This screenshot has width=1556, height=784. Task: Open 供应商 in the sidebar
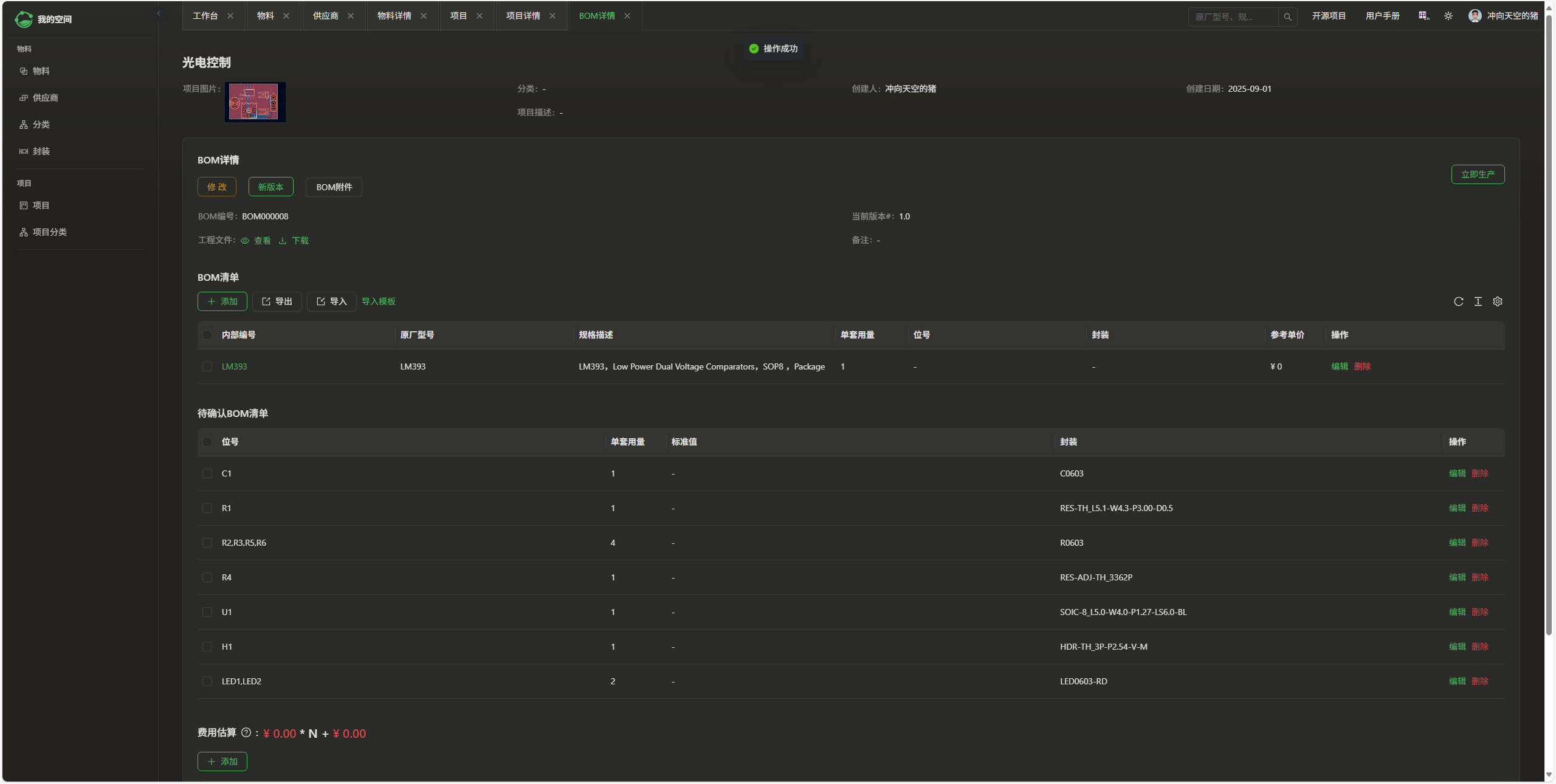[x=46, y=98]
